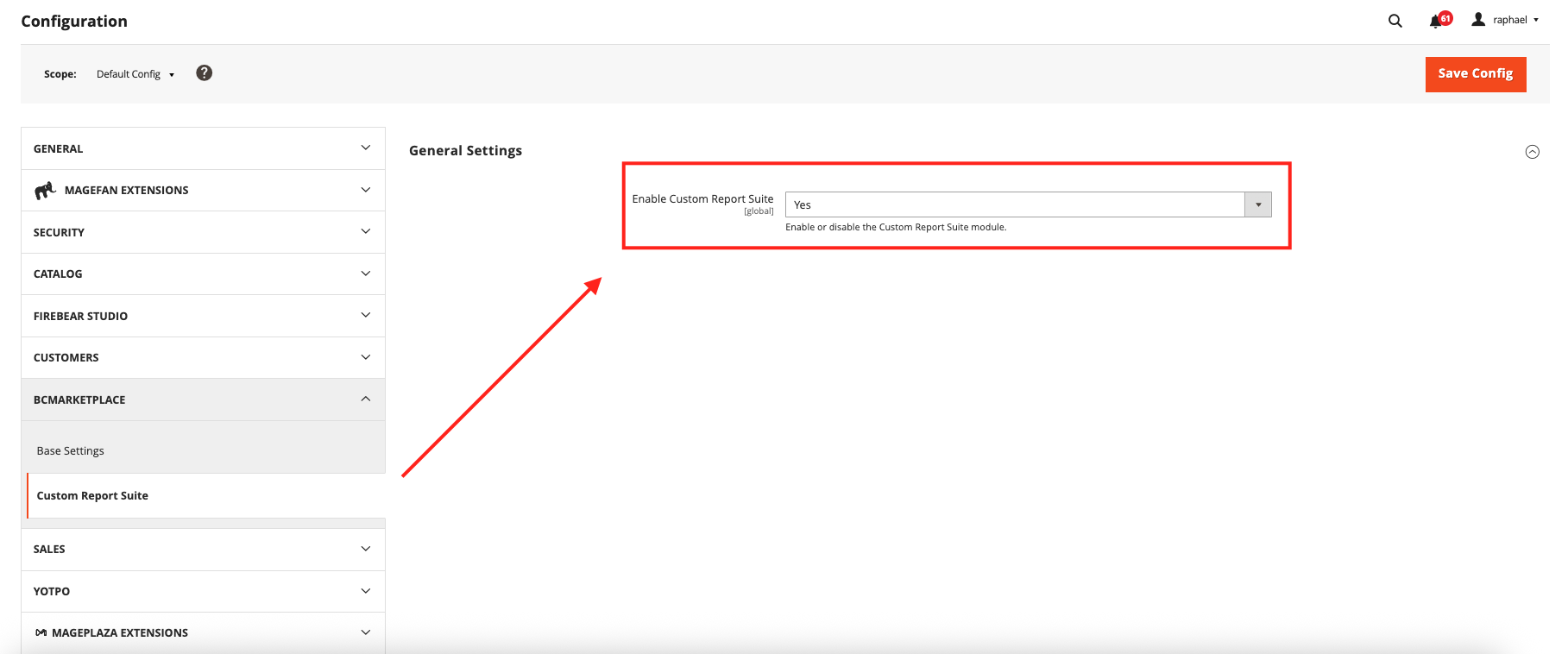Expand the YOTPO section

click(x=203, y=591)
